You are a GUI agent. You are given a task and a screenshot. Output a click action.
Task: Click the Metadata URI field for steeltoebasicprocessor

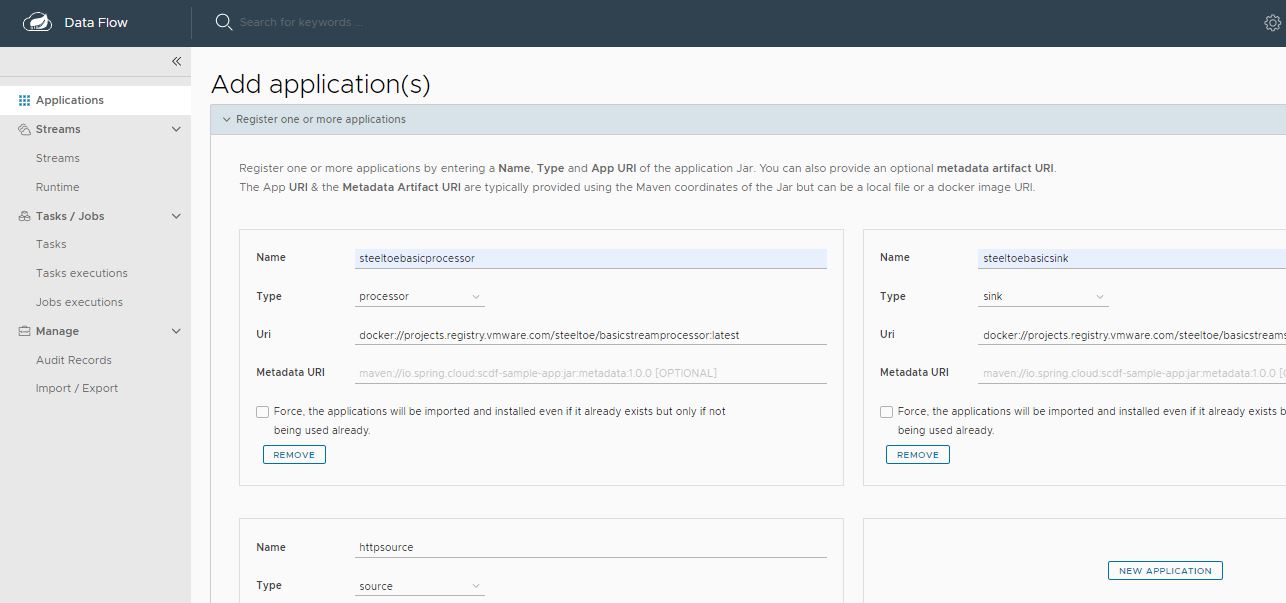[592, 372]
